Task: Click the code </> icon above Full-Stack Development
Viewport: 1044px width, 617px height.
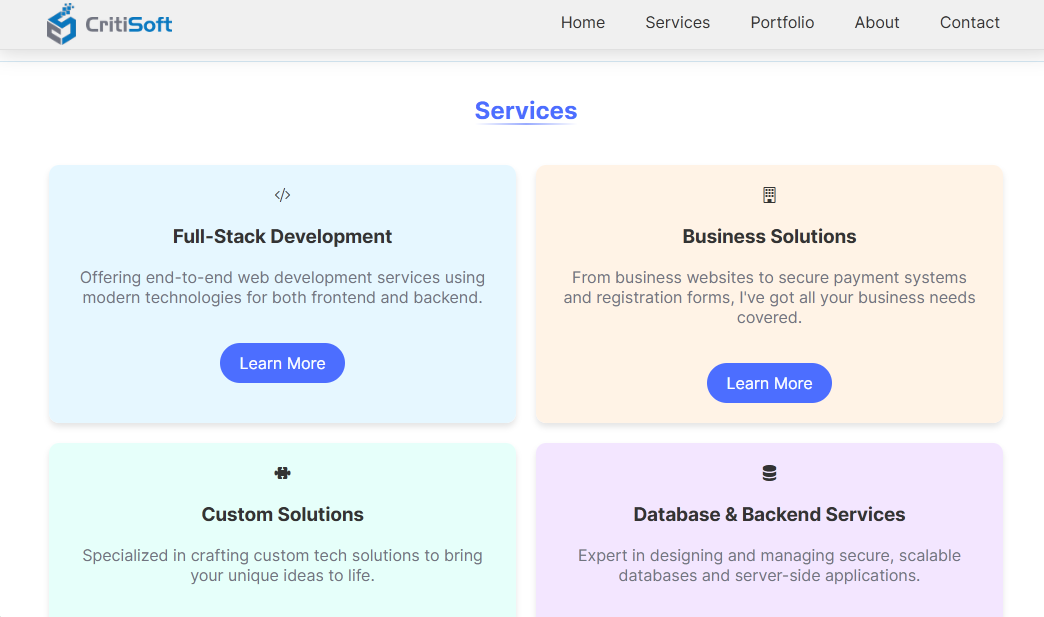Action: (282, 195)
